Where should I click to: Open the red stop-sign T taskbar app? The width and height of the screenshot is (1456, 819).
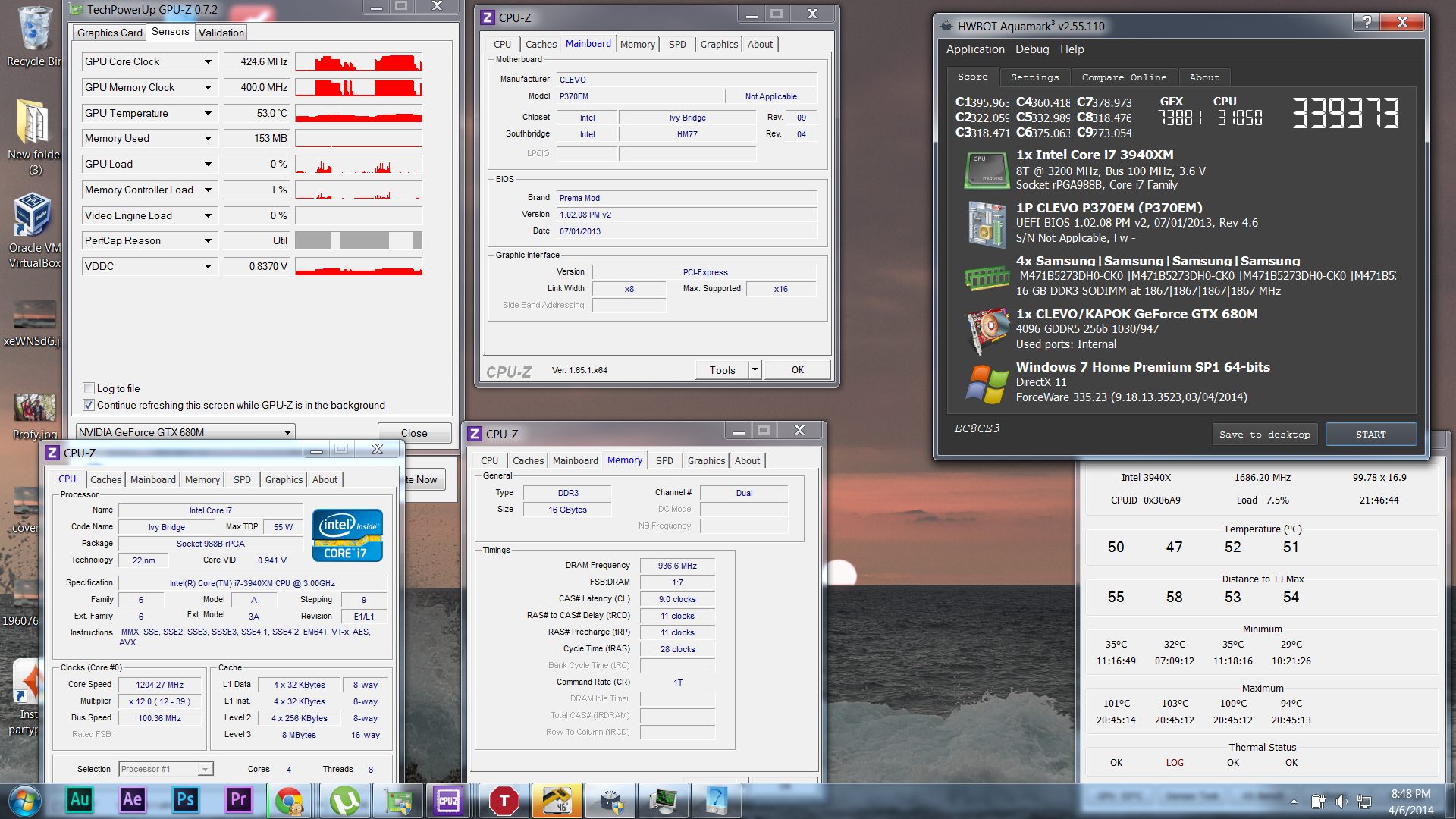point(504,801)
